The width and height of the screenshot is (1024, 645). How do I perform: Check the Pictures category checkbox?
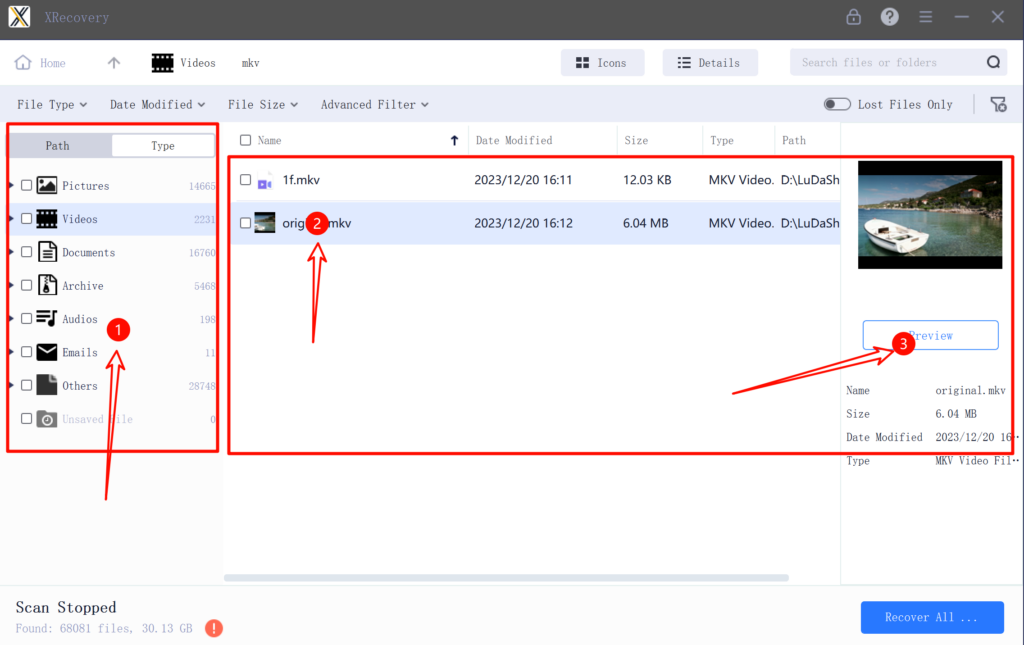(26, 185)
